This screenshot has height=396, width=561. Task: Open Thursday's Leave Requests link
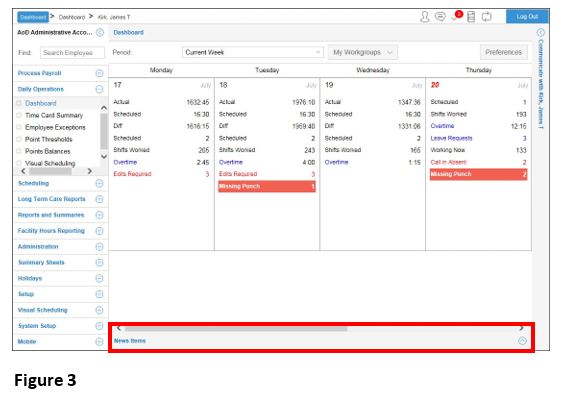pyautogui.click(x=451, y=138)
